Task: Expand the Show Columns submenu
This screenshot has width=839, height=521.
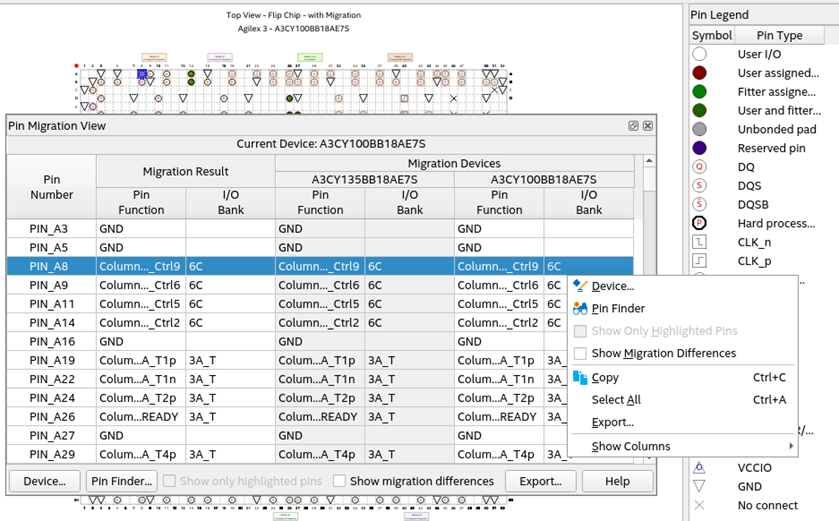Action: pos(683,446)
